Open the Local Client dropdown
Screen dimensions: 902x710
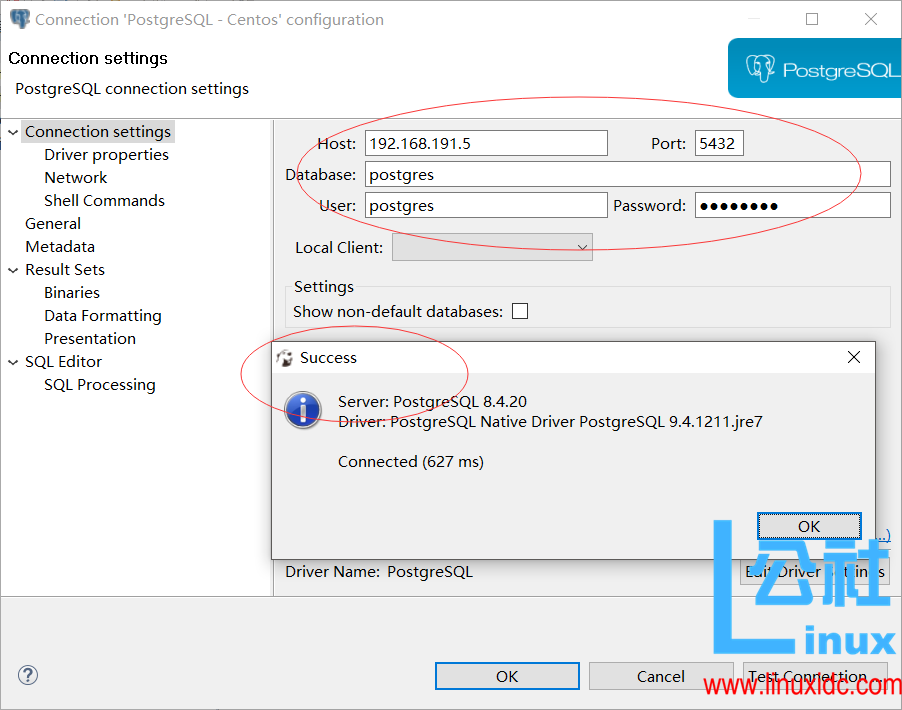[581, 247]
